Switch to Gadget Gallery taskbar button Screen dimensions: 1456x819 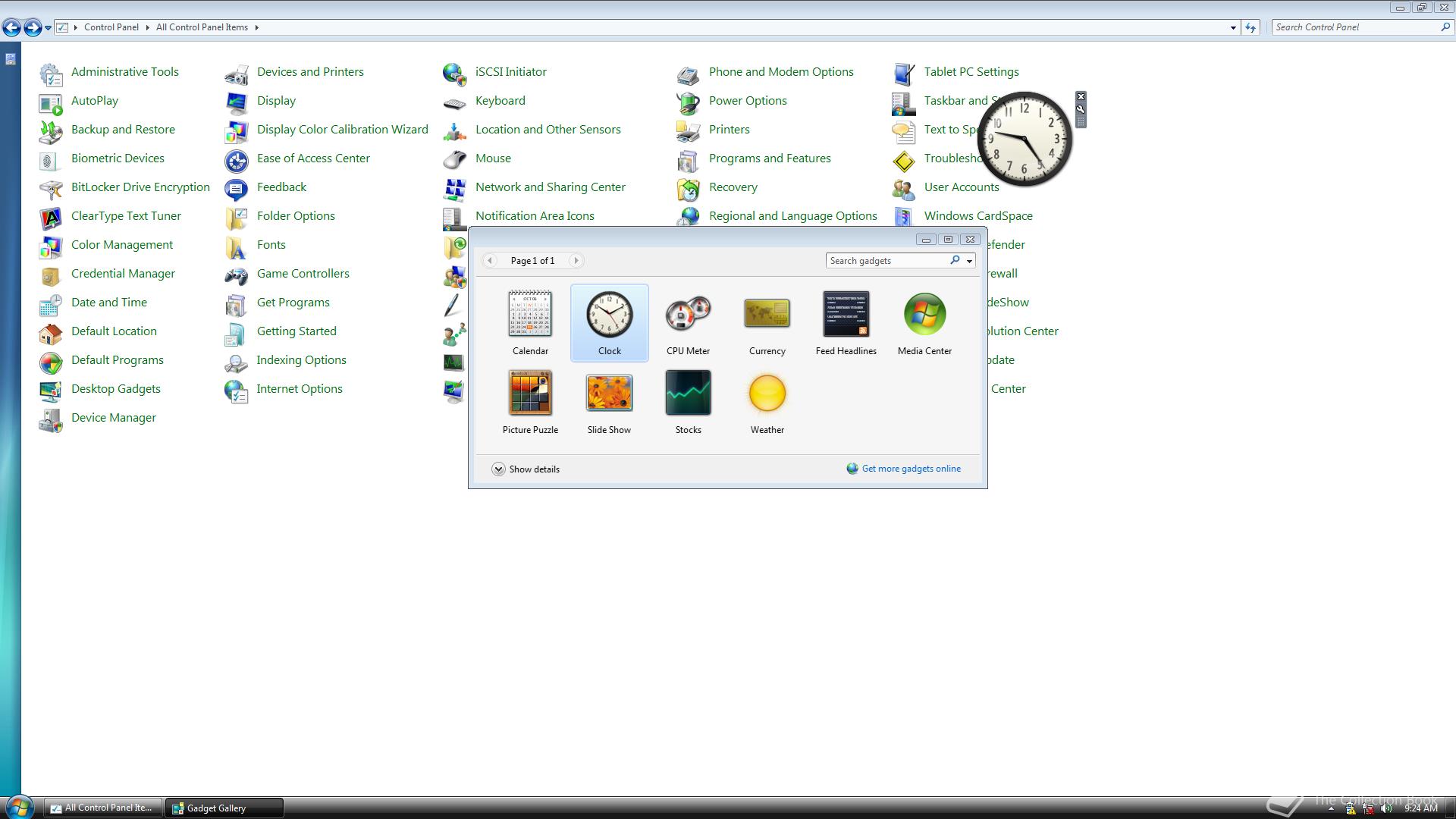point(224,808)
